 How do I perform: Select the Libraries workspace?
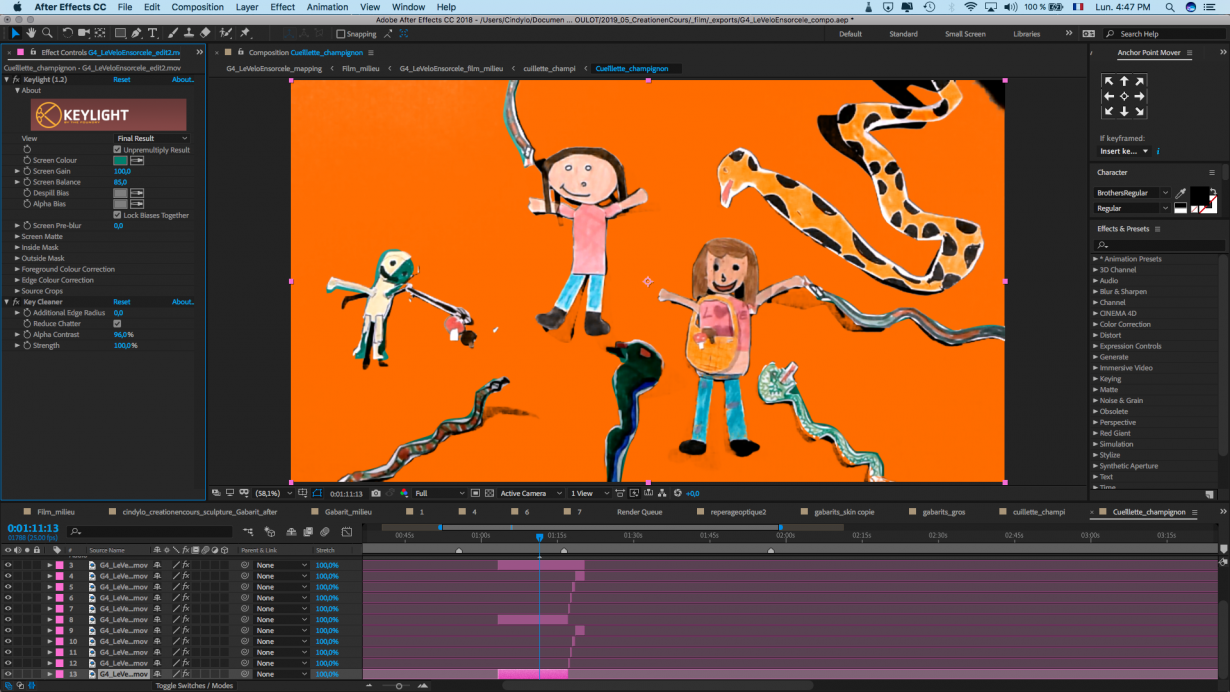click(x=1026, y=34)
